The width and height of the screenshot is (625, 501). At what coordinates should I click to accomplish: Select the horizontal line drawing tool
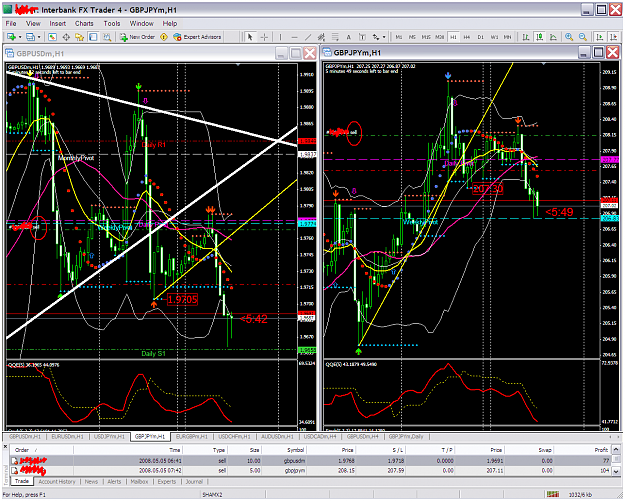pos(294,37)
